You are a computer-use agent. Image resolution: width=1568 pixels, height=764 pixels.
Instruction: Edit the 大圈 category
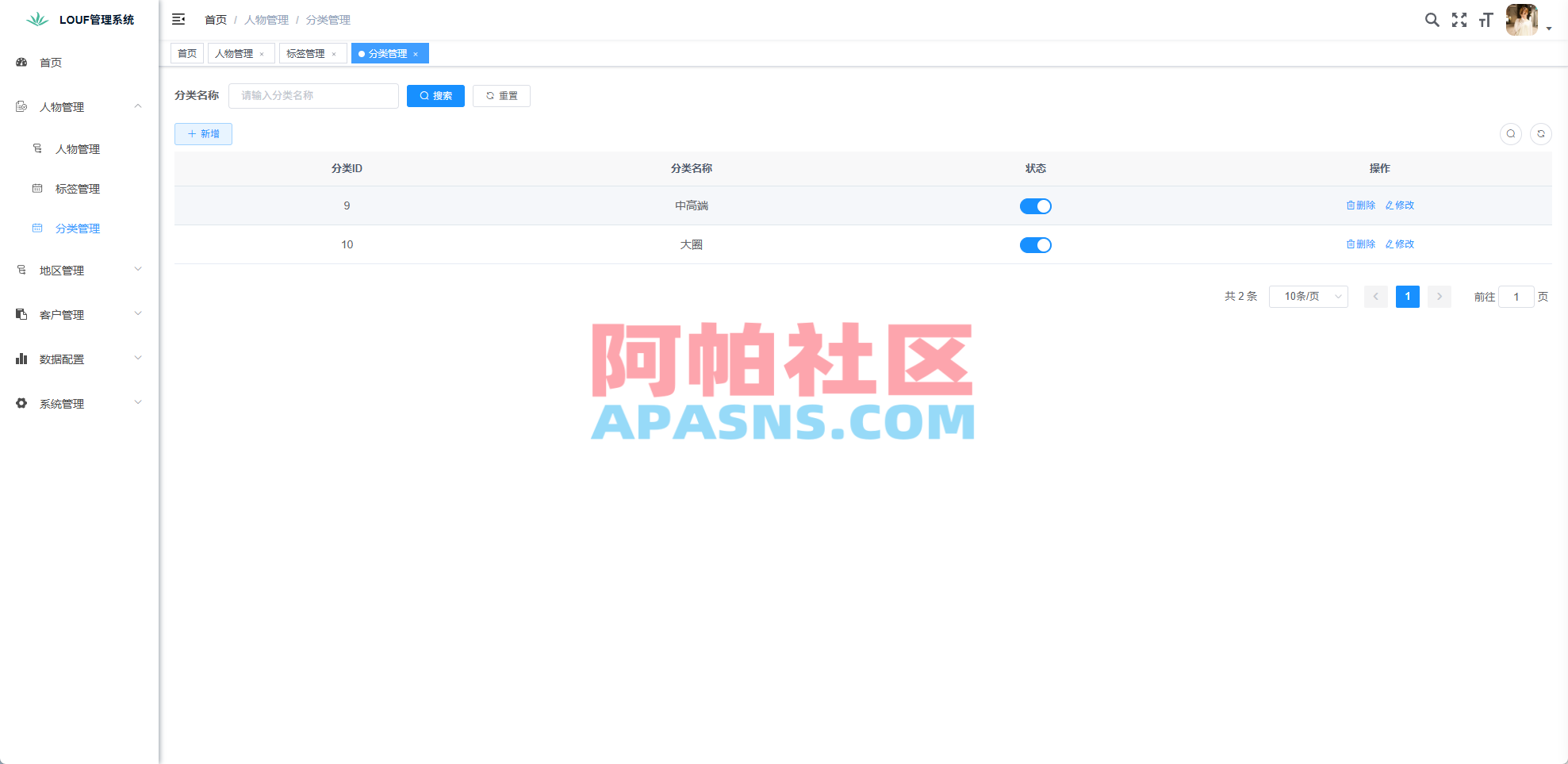pos(1400,244)
